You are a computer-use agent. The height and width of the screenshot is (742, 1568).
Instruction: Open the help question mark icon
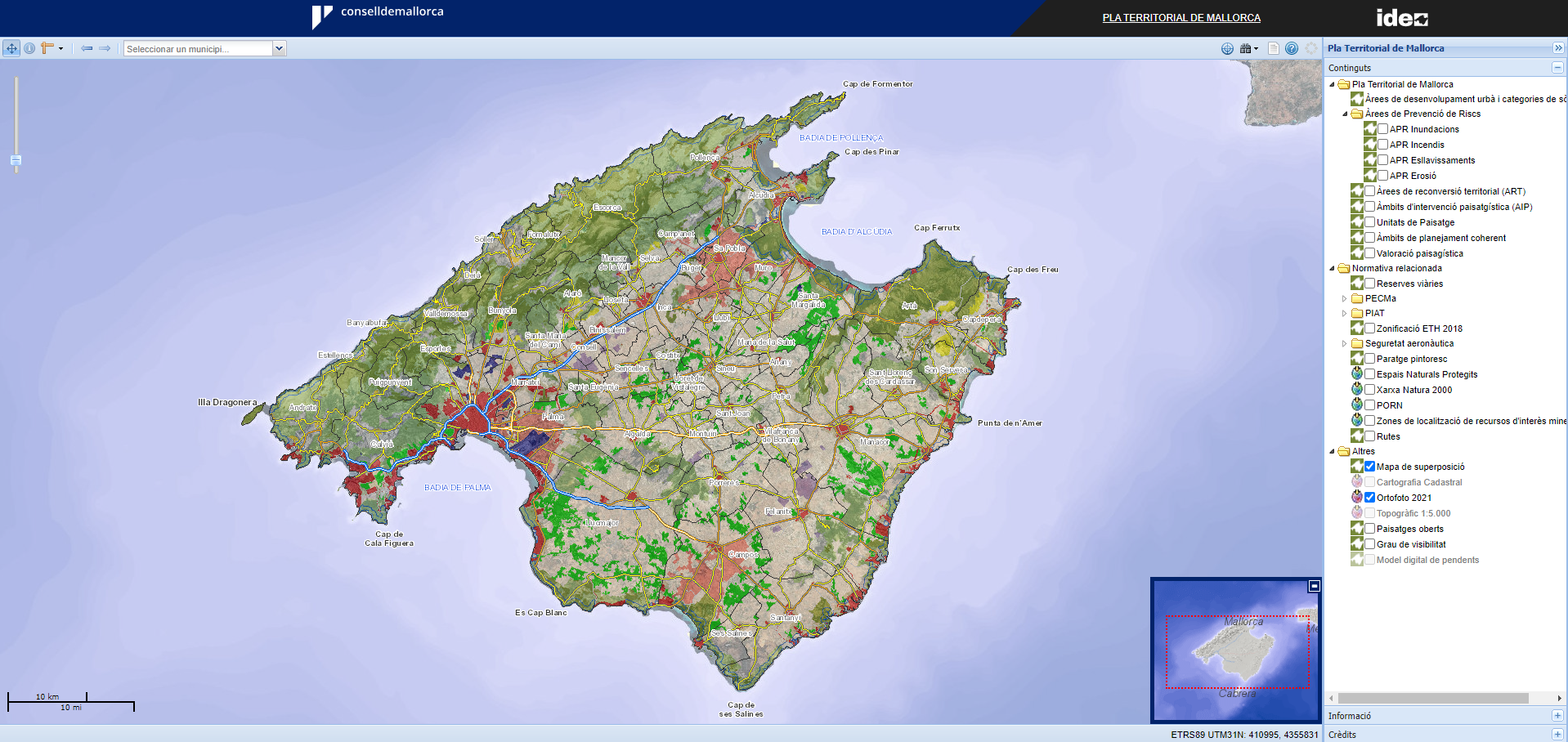(1292, 48)
